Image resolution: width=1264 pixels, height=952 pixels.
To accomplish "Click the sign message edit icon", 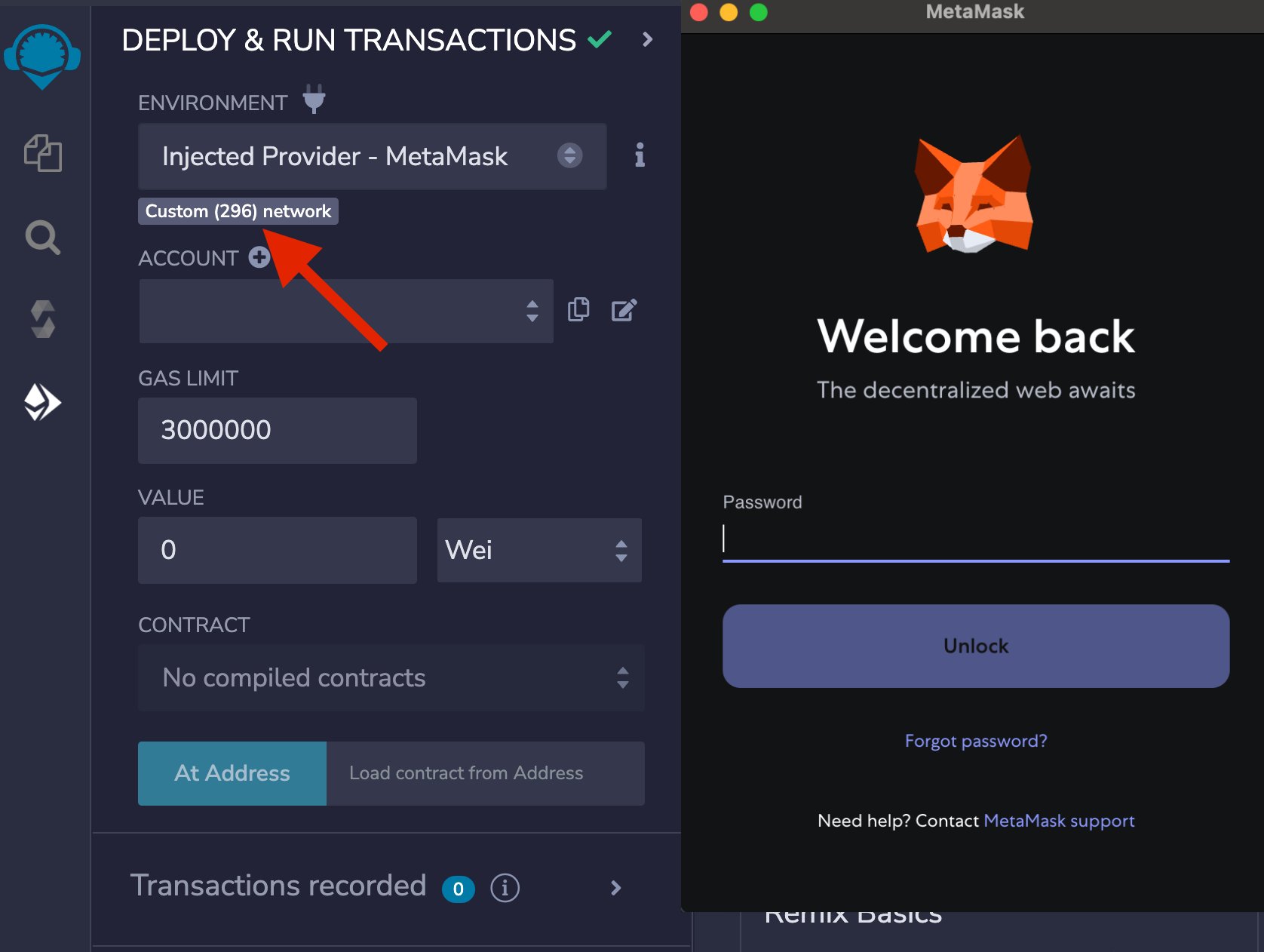I will [624, 310].
